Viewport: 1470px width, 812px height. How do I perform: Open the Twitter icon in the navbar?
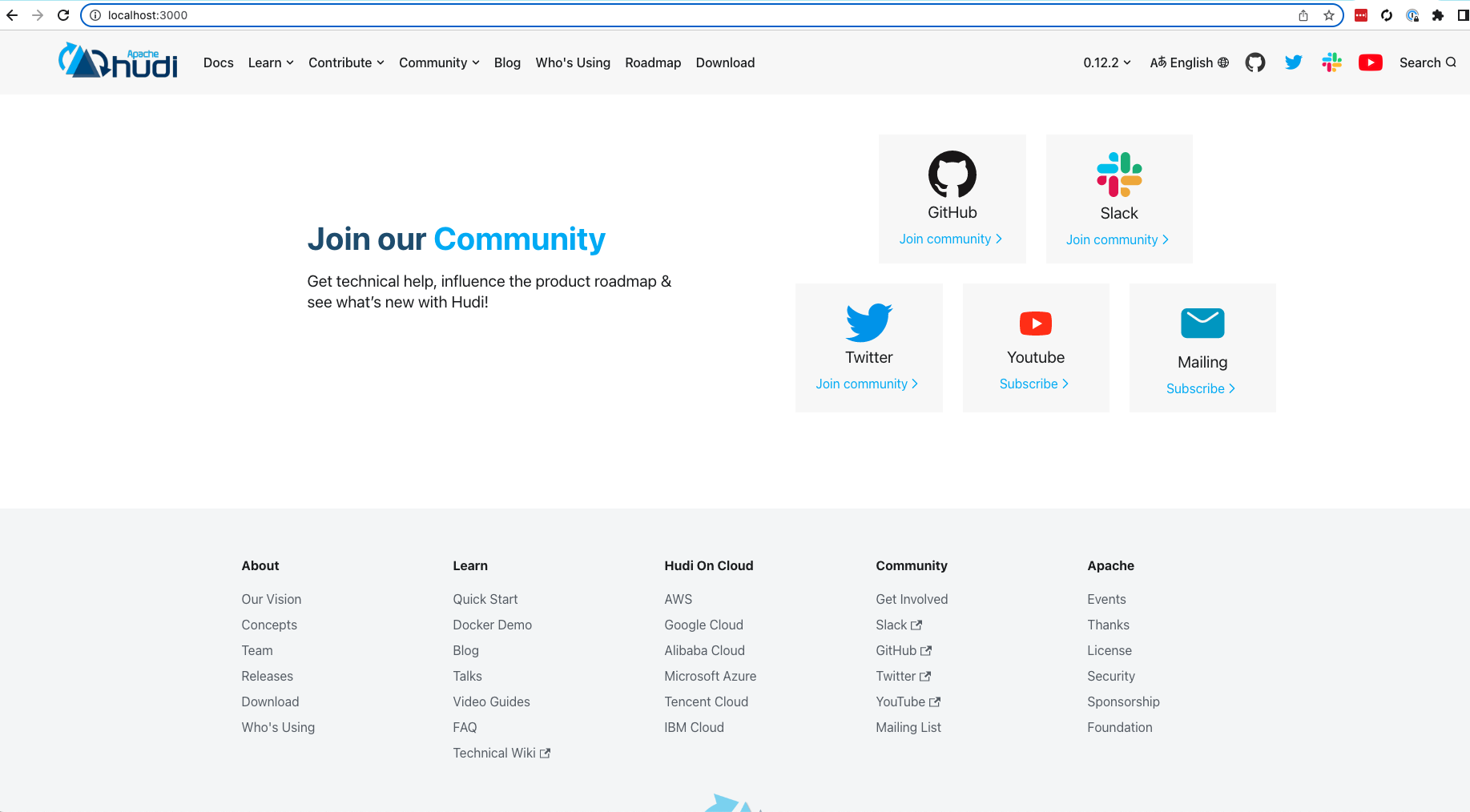coord(1294,62)
